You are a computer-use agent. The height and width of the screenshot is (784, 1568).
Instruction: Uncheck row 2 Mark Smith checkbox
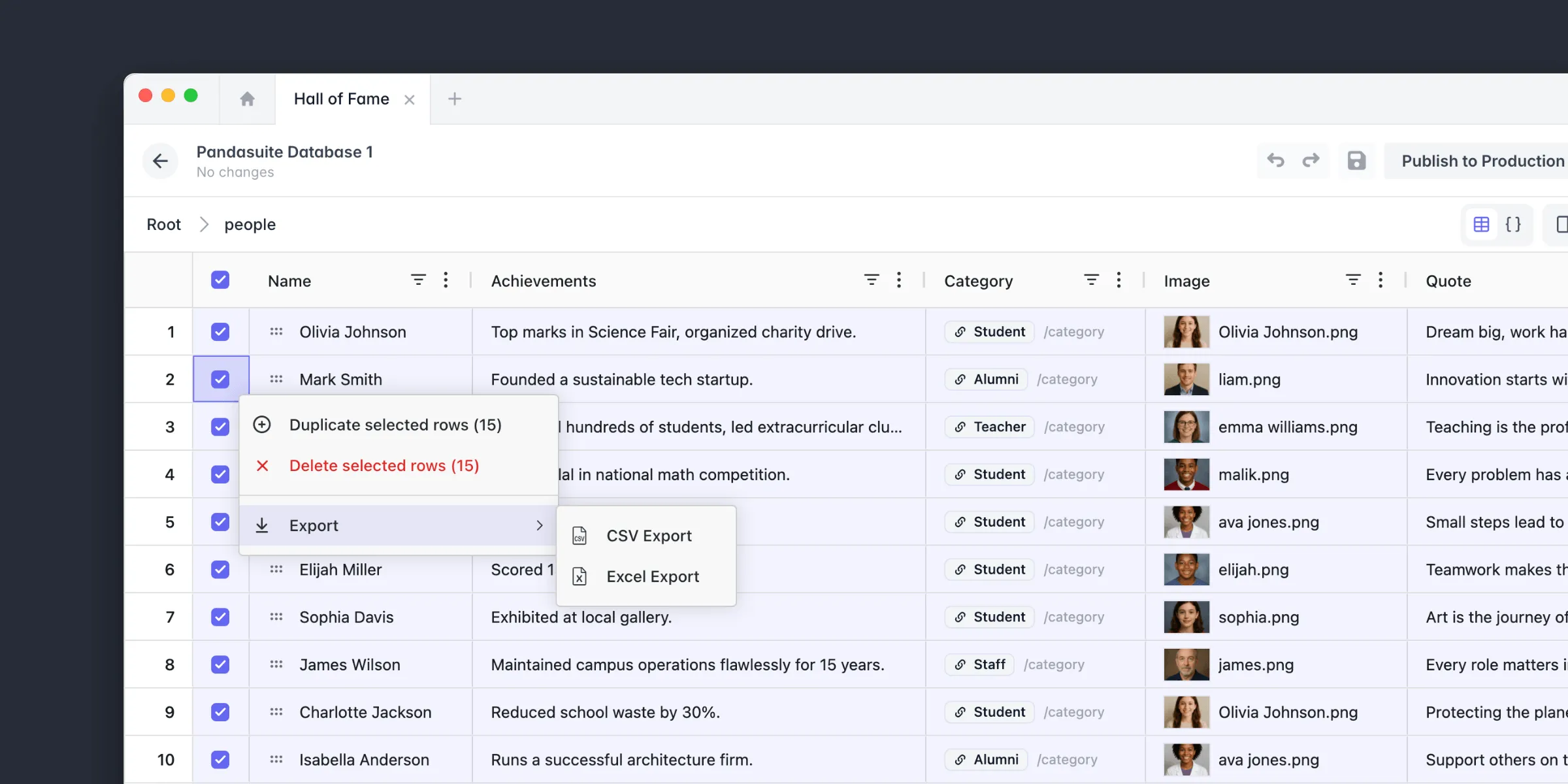(x=220, y=380)
